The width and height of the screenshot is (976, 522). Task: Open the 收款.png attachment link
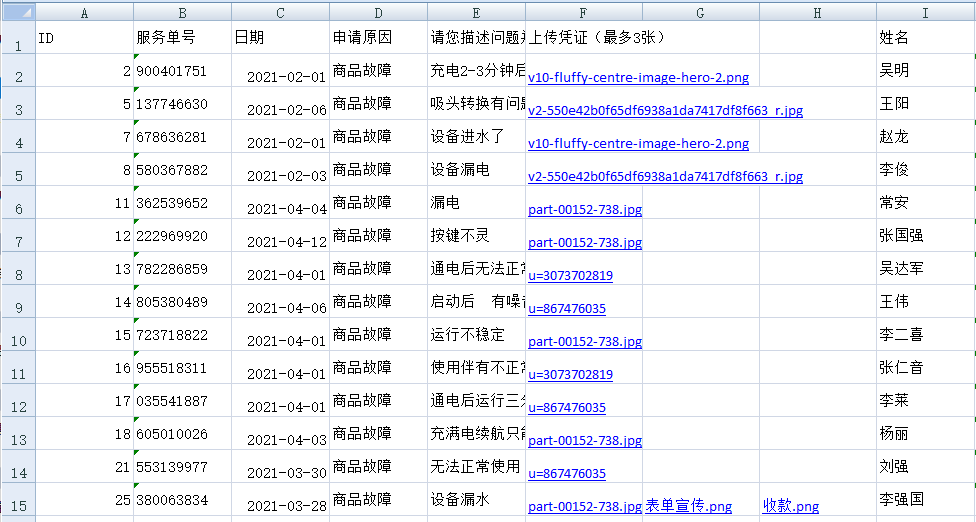click(790, 506)
